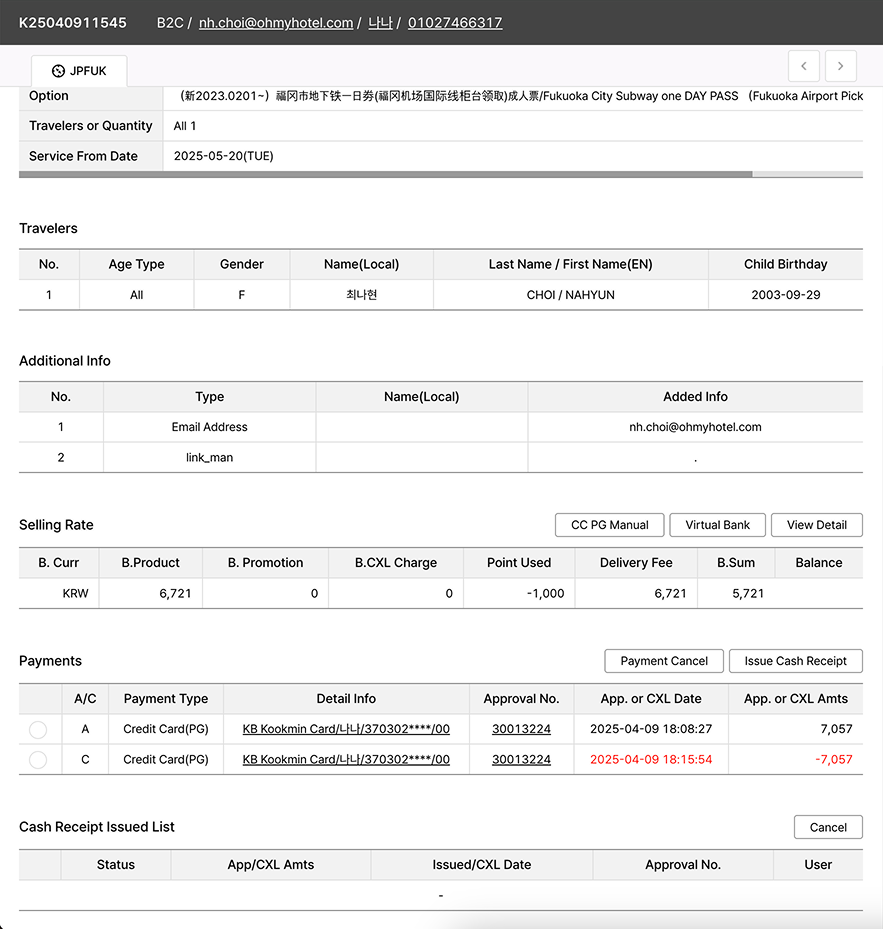Click the JPFUK tab icon
The height and width of the screenshot is (929, 883).
(x=58, y=71)
